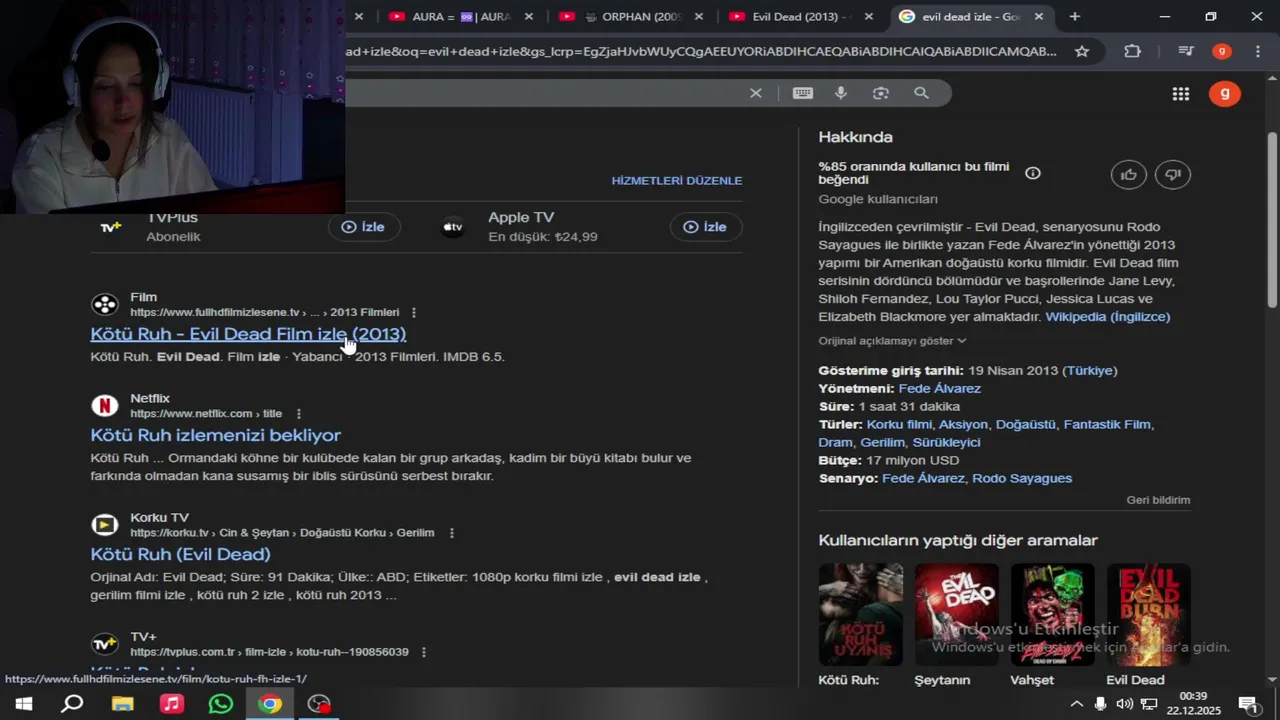Open the Vahşet poster thumbnail

(x=1052, y=614)
